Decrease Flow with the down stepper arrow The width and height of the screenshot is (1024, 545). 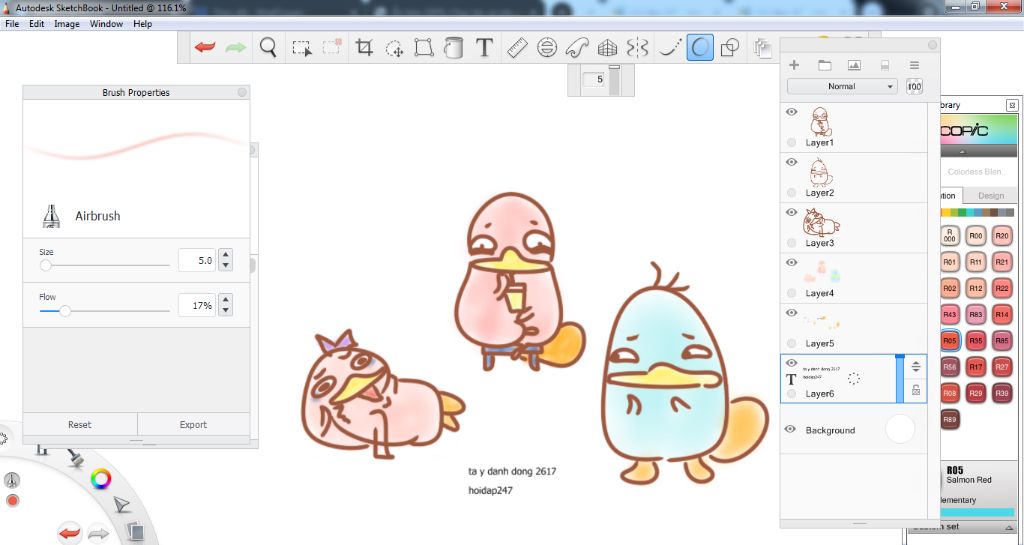pos(225,311)
